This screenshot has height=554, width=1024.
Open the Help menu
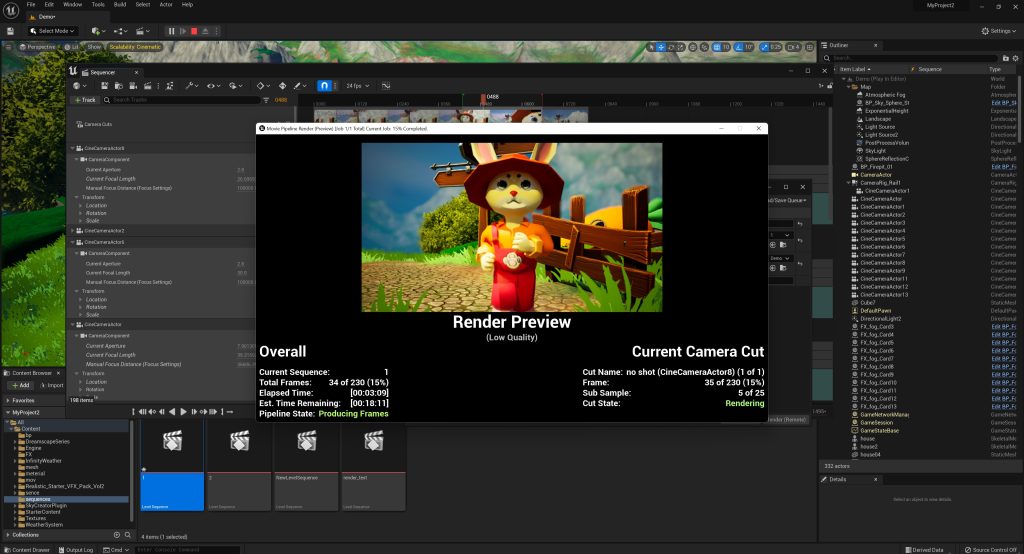[x=187, y=5]
